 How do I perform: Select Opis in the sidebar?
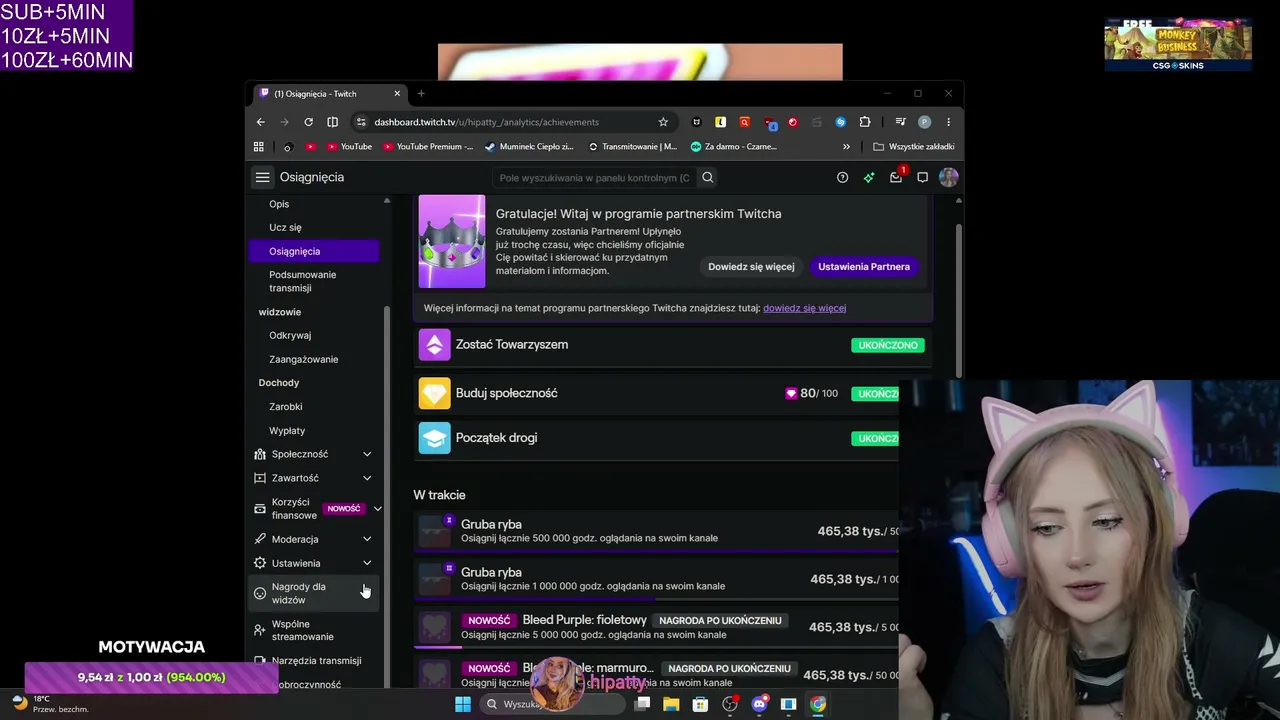(x=279, y=204)
